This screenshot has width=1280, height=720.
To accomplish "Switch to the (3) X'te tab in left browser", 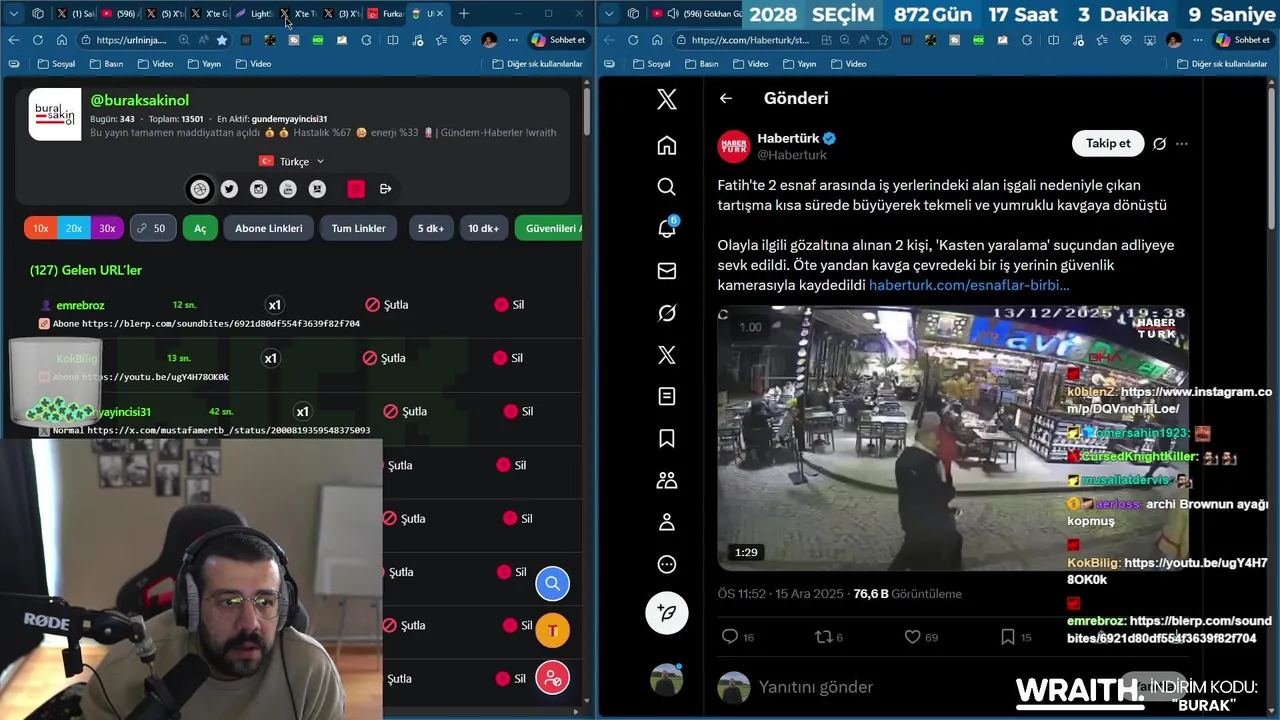I will (x=342, y=13).
